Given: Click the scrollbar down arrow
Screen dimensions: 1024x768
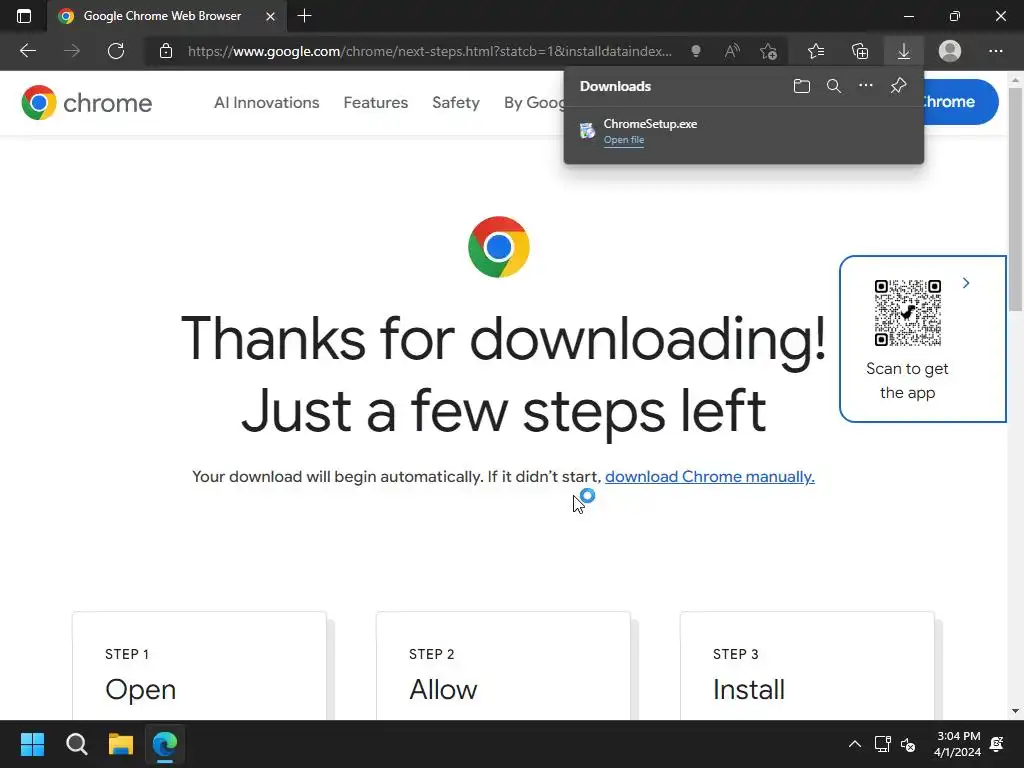Looking at the screenshot, I should [1015, 711].
